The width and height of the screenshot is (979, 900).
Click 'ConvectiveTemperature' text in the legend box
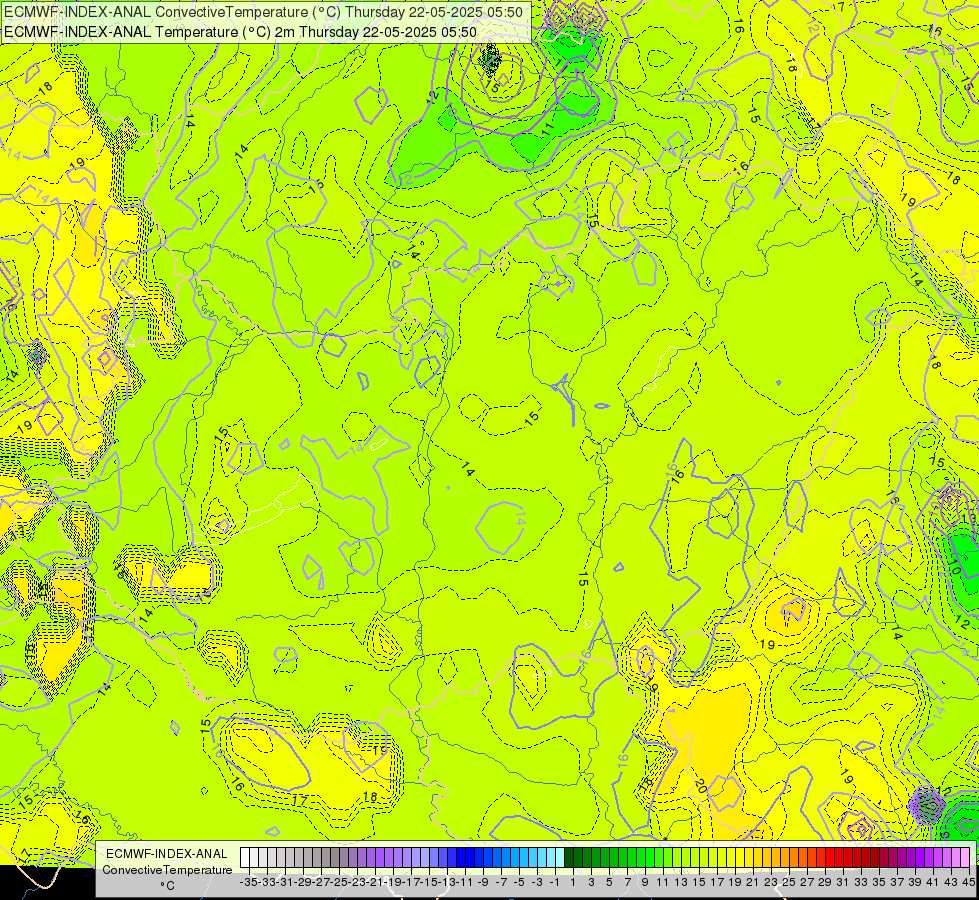pyautogui.click(x=167, y=869)
